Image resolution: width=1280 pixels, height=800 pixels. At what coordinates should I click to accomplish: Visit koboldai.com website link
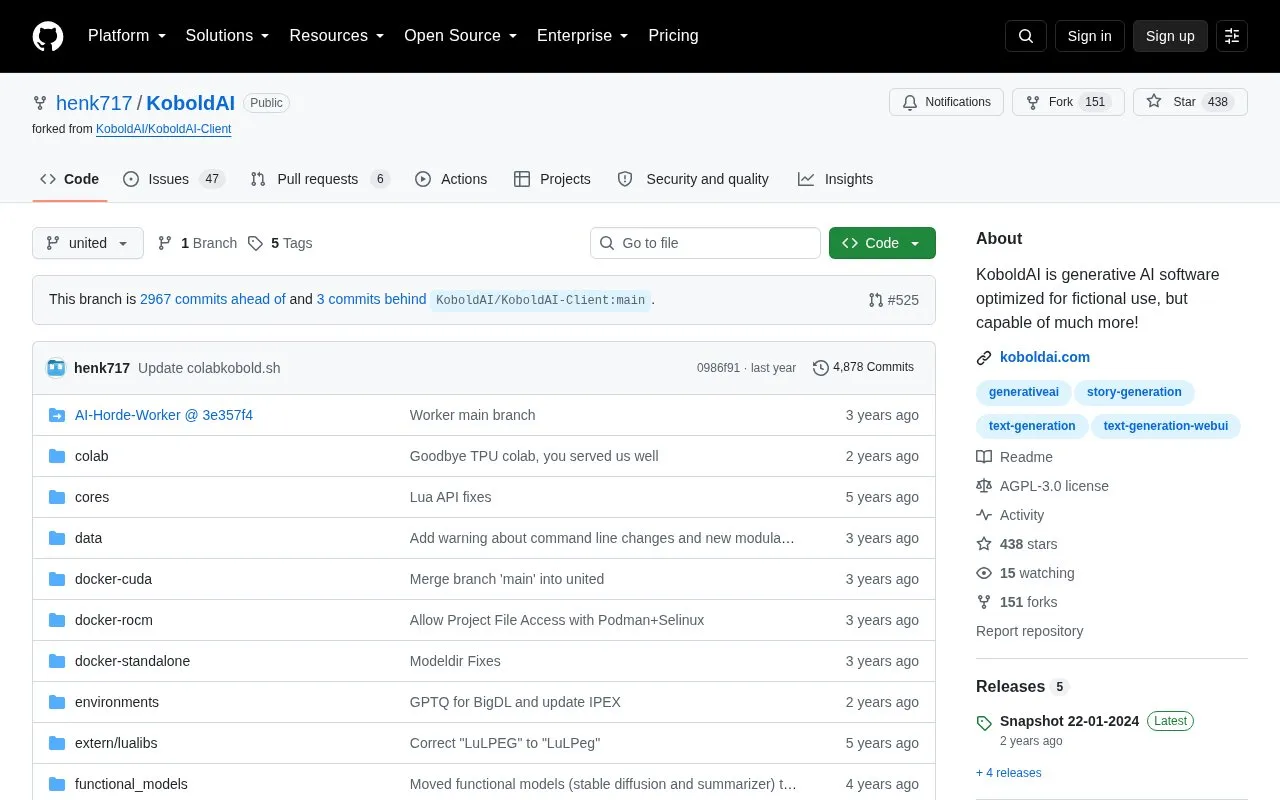1045,357
